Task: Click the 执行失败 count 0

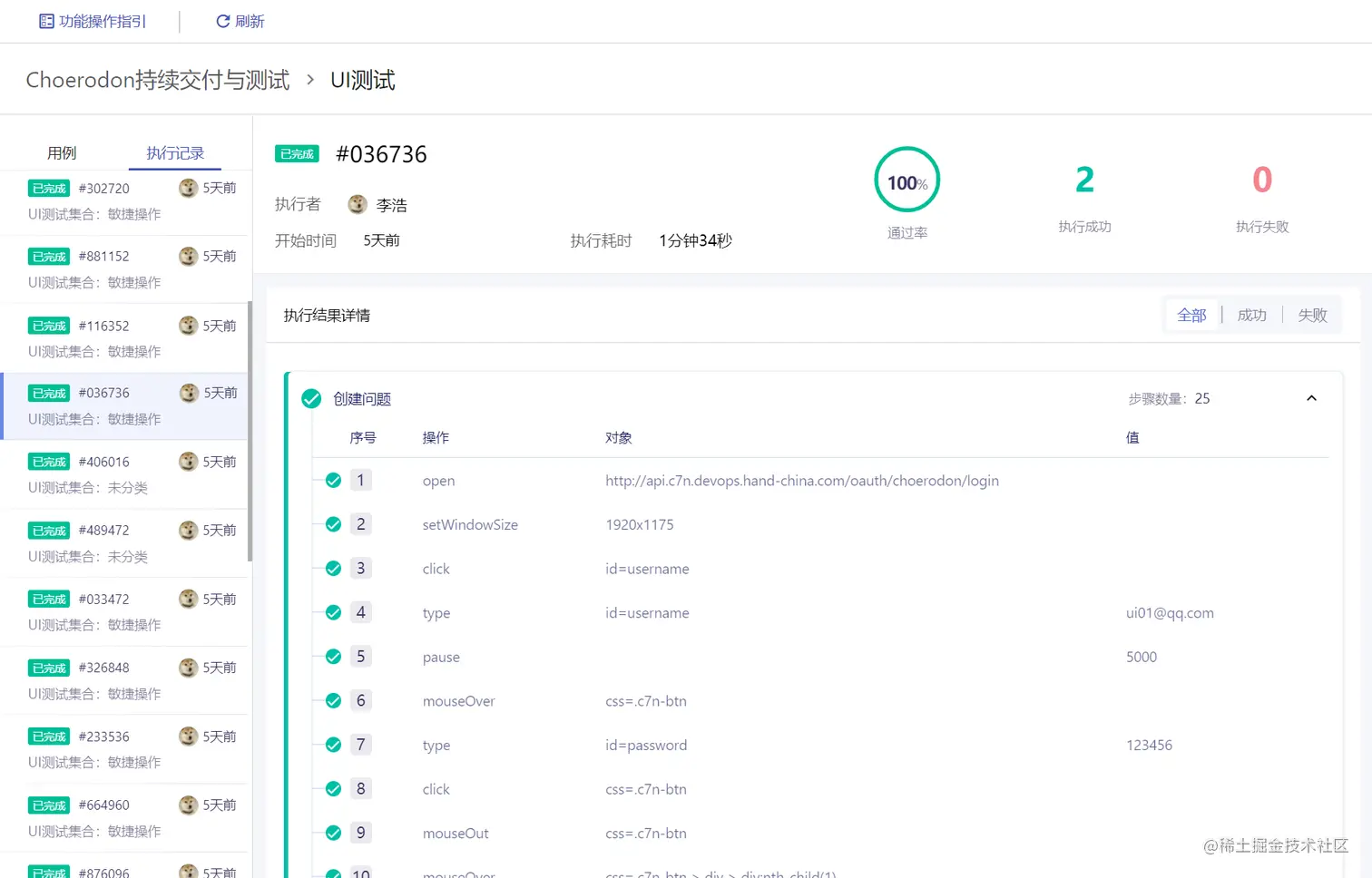Action: point(1262,180)
